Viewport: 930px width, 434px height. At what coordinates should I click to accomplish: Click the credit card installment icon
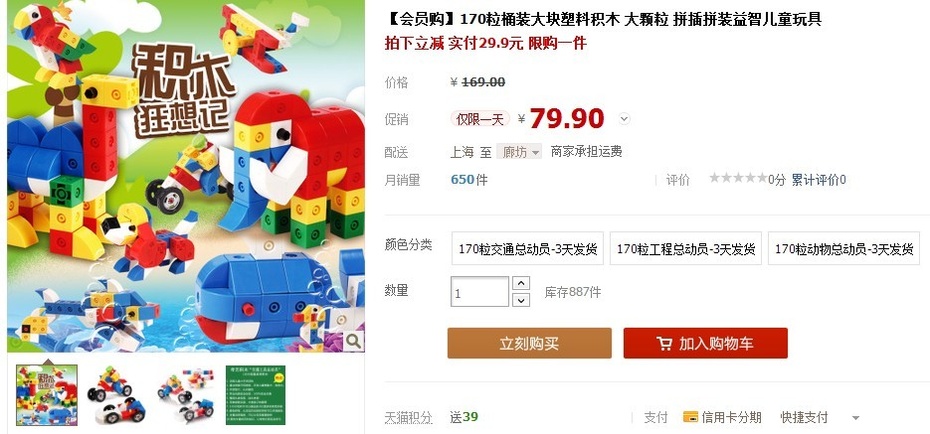[690, 417]
